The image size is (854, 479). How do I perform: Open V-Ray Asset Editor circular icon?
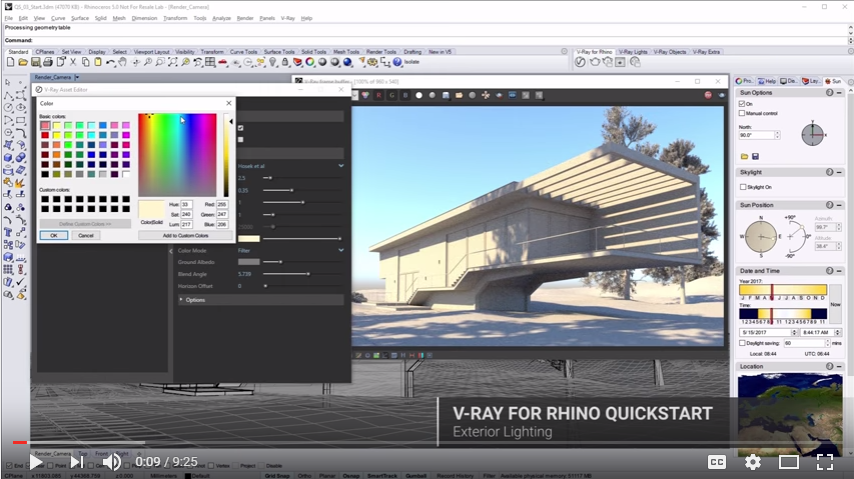click(581, 62)
